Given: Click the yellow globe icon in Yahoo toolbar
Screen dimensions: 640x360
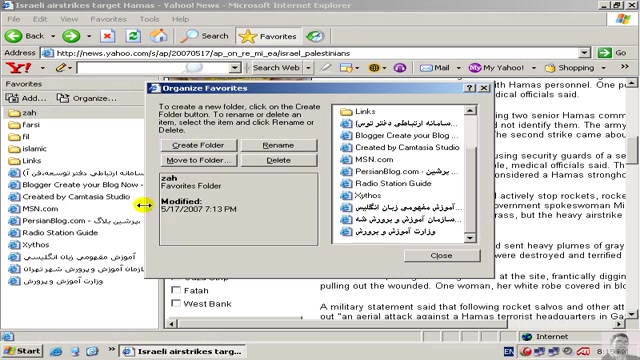Looking at the screenshot, I should click(374, 67).
